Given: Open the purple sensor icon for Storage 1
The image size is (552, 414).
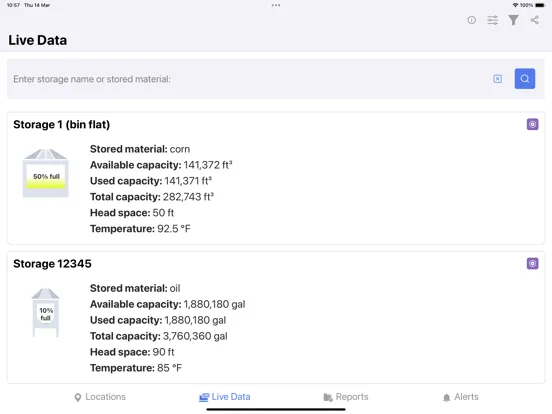Looking at the screenshot, I should click(532, 124).
